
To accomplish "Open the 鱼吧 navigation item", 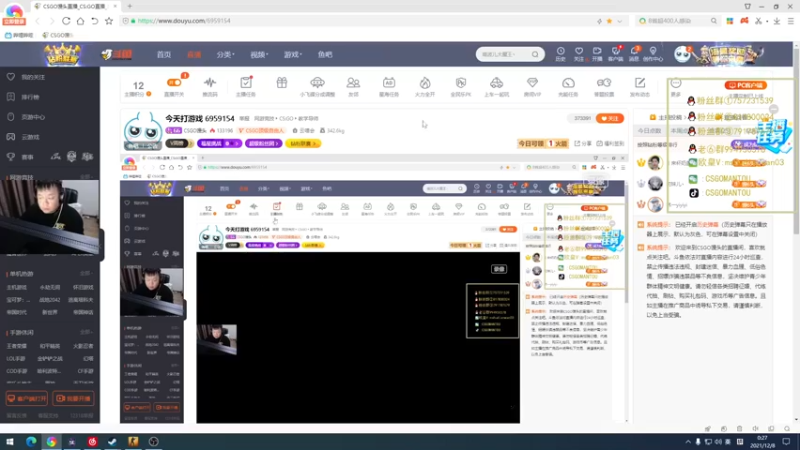I will (325, 55).
